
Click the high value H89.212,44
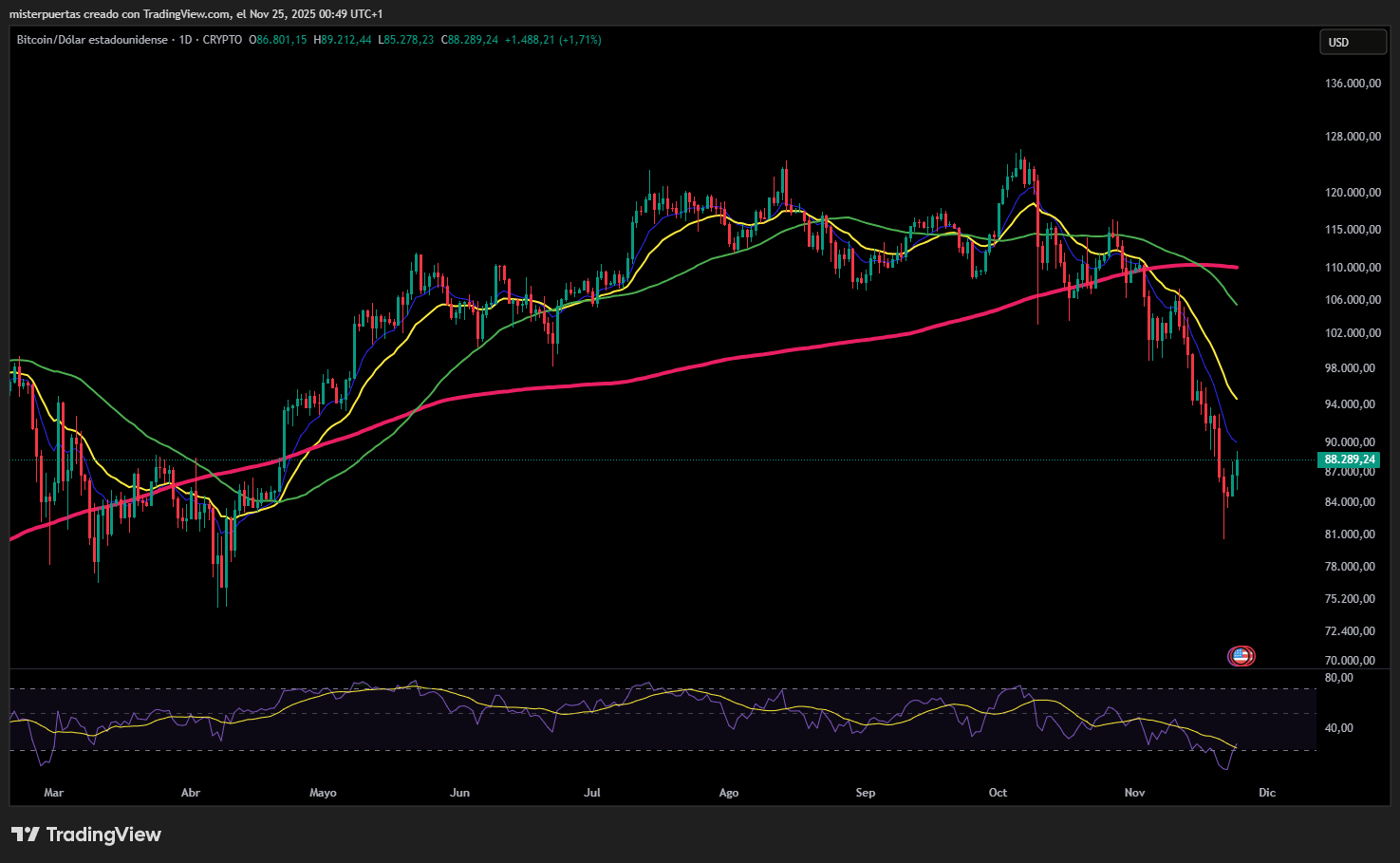click(x=343, y=40)
